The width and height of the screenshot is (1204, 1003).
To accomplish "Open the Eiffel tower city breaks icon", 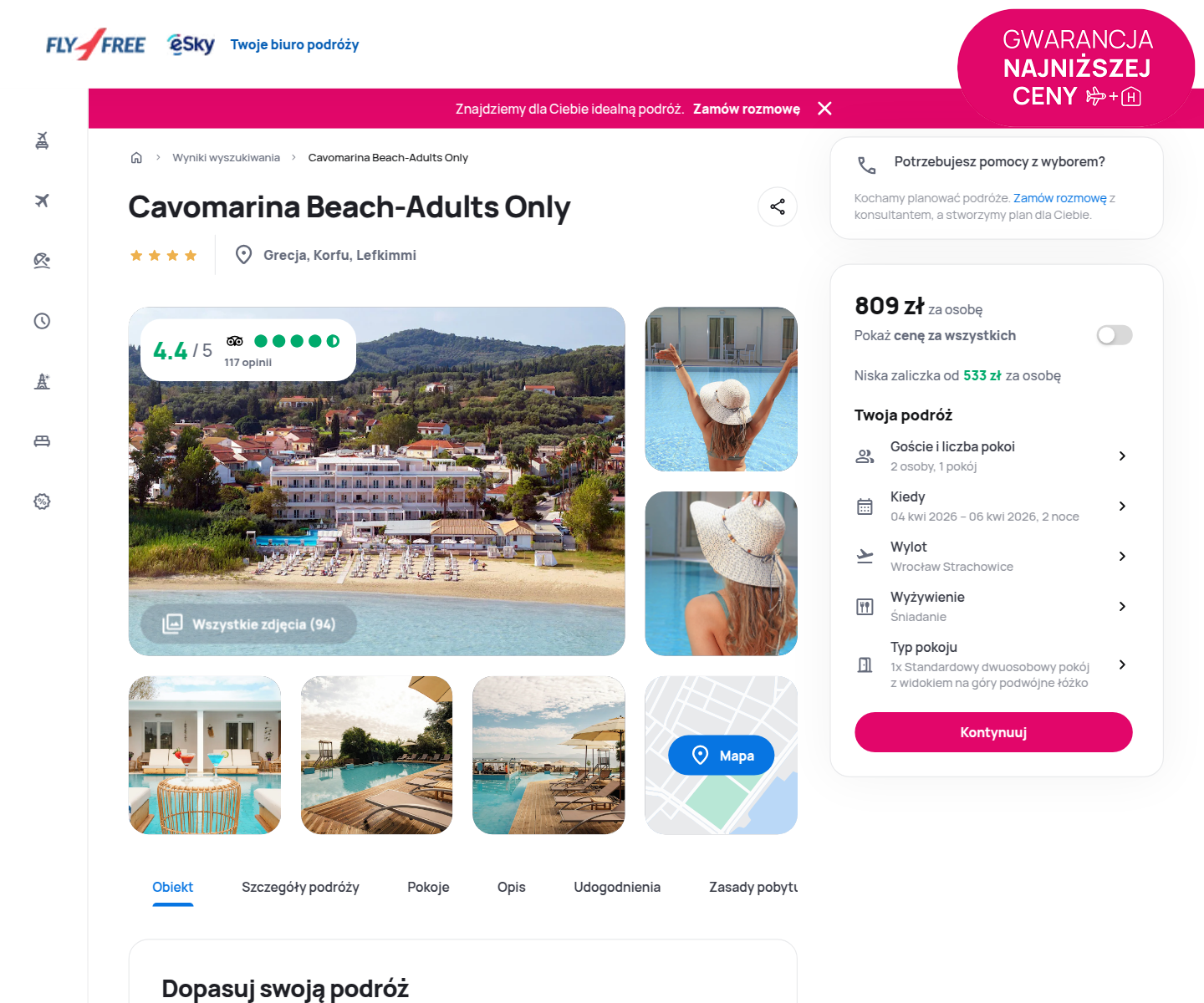I will click(x=42, y=381).
